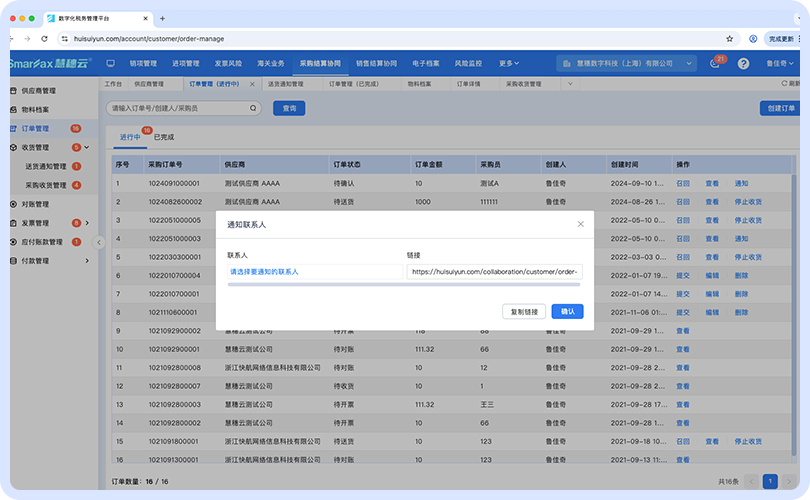Click the 复制链接 button
This screenshot has height=500, width=810.
point(524,311)
